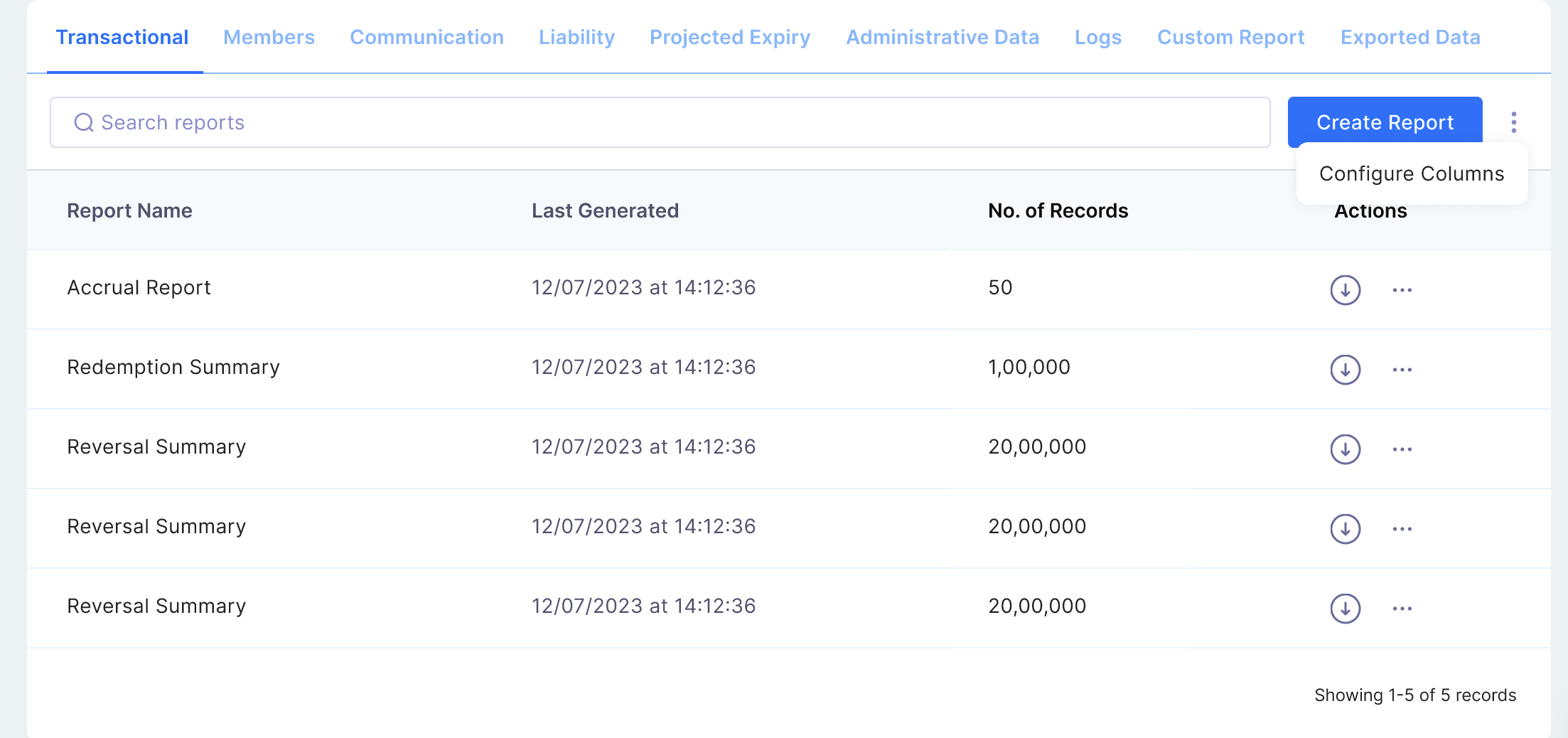Switch to the Transactional tab
The height and width of the screenshot is (738, 1568).
pyautogui.click(x=122, y=37)
